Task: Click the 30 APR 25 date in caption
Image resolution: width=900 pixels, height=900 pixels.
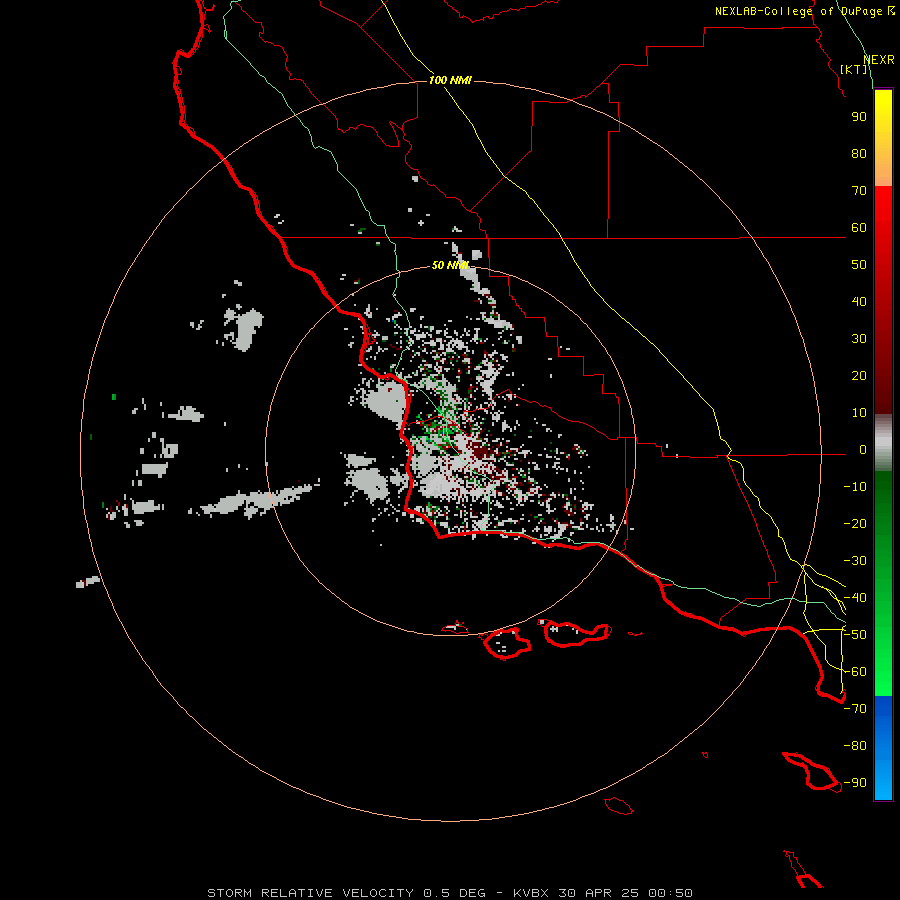Action: click(x=599, y=893)
